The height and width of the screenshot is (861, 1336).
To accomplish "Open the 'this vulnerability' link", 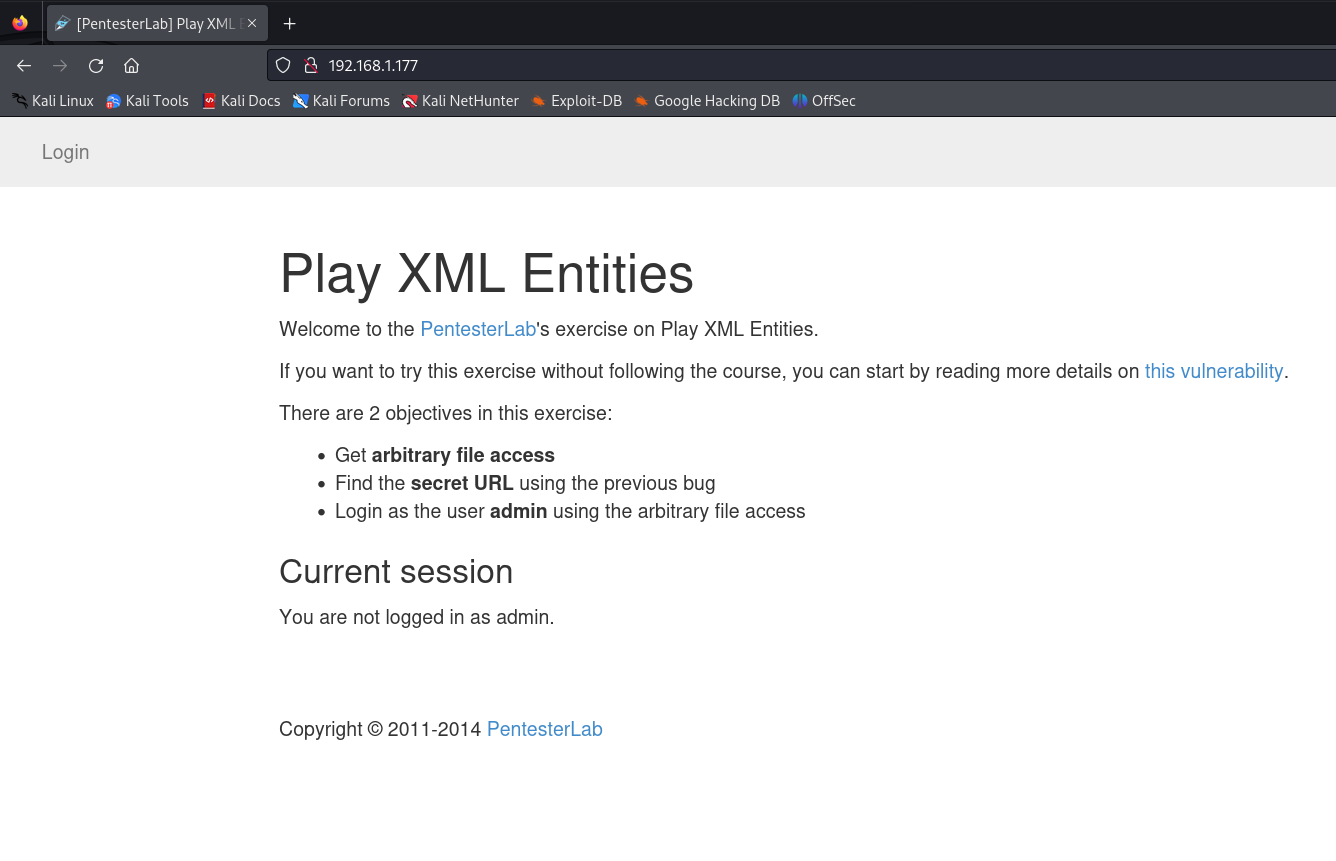I will (1214, 371).
